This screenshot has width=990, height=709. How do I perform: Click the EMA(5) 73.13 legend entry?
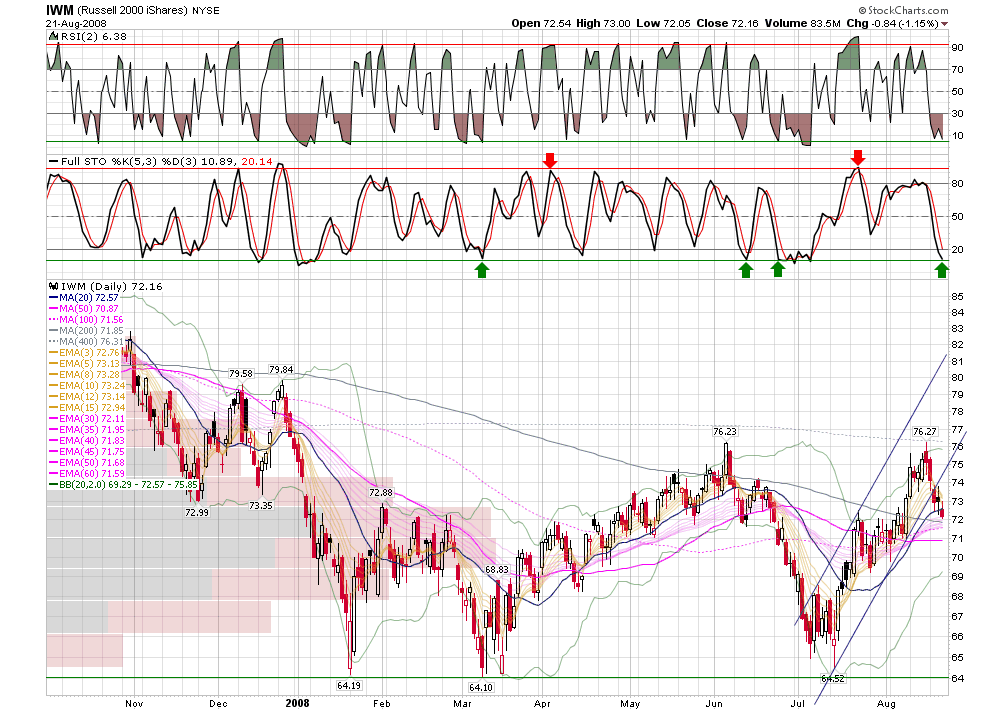click(x=85, y=364)
